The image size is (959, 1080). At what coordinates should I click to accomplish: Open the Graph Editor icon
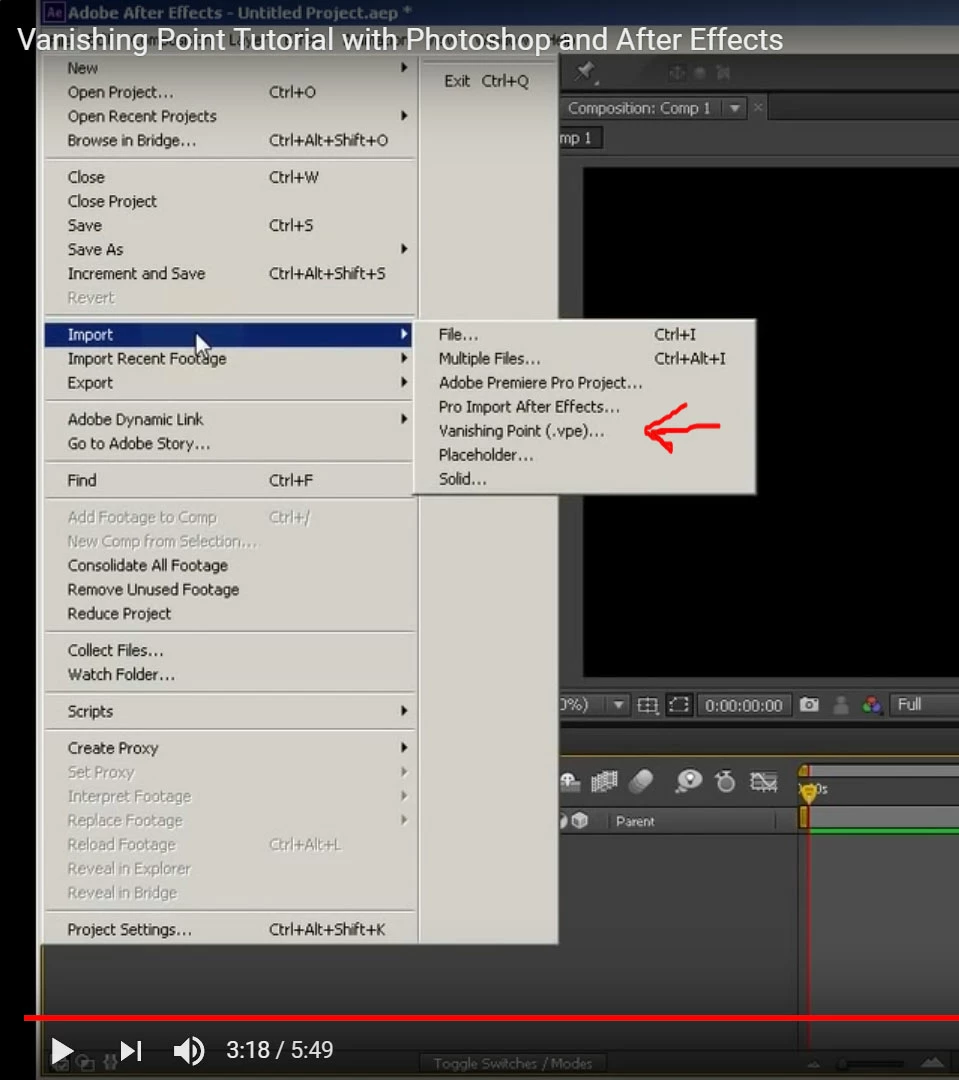pyautogui.click(x=763, y=781)
